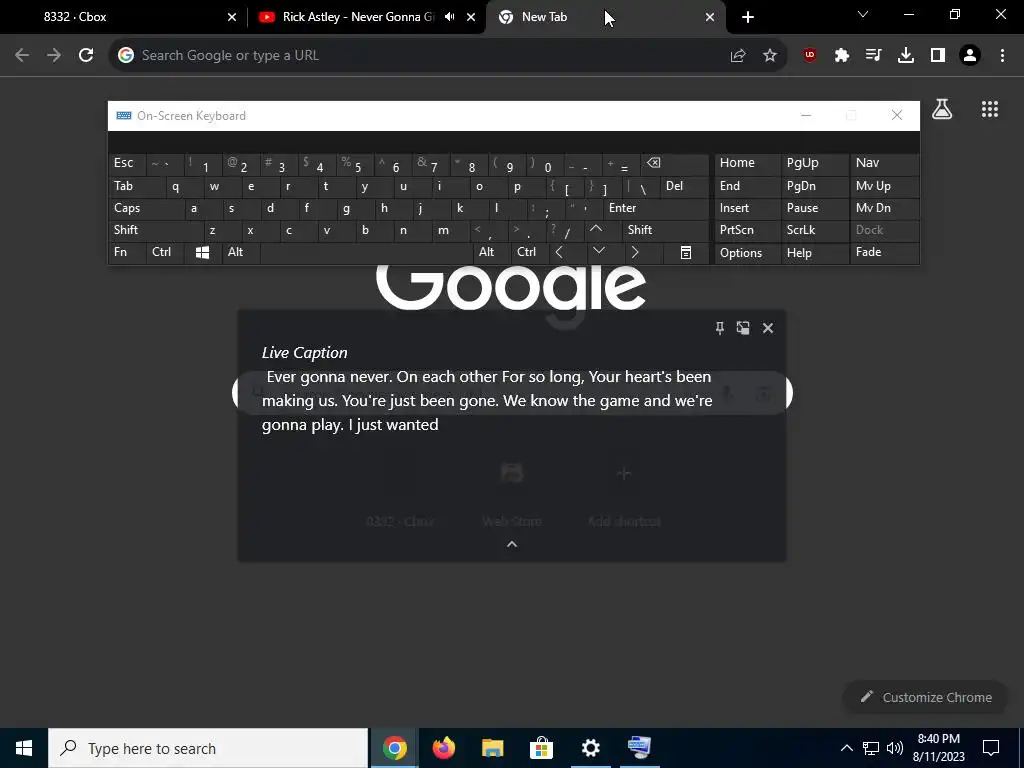Click the Del key on On-Screen Keyboard
Screen dimensions: 1024x768
(685, 186)
